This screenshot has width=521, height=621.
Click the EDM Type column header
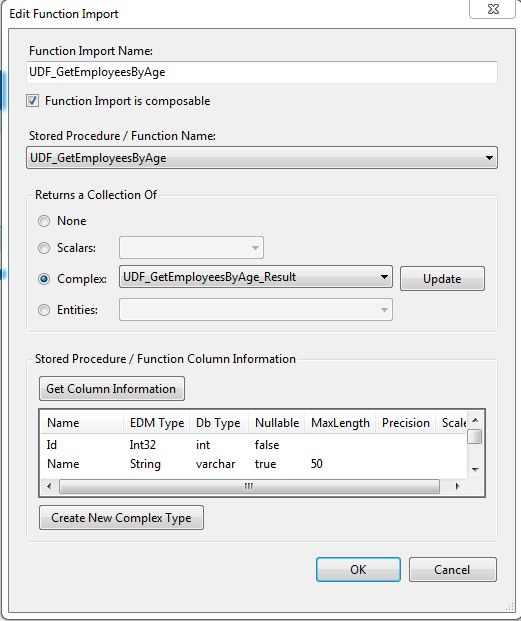pyautogui.click(x=157, y=423)
